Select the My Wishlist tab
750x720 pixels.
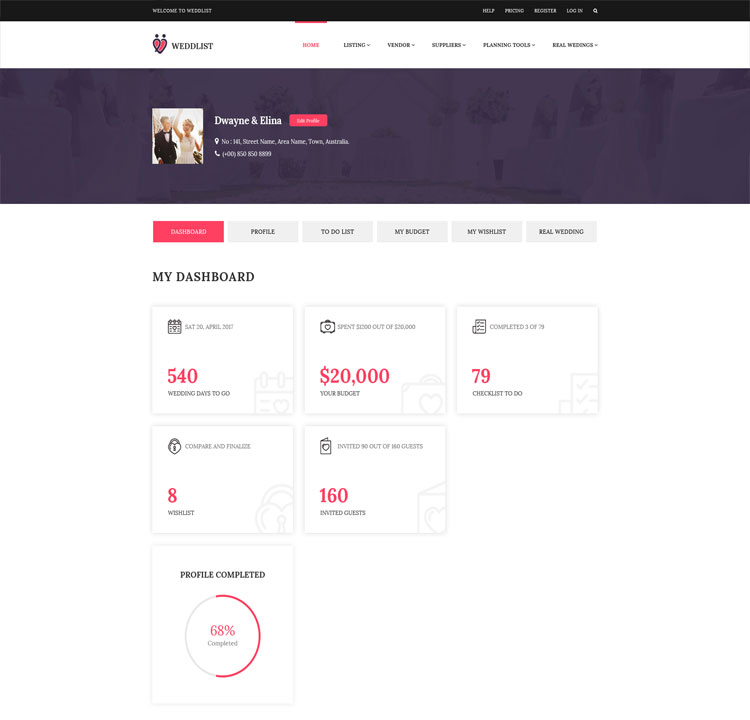pos(486,232)
